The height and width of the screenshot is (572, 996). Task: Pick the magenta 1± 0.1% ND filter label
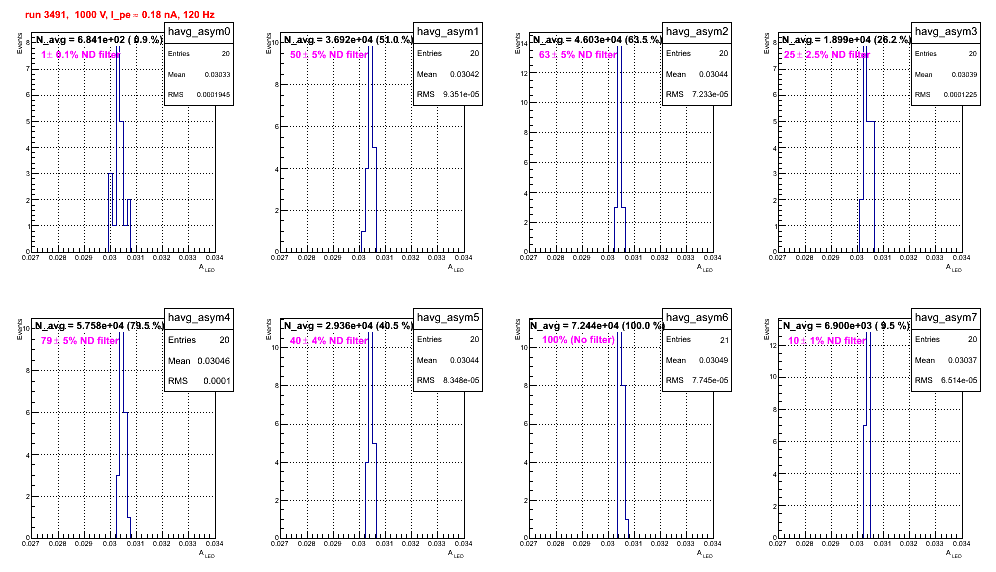[80, 55]
